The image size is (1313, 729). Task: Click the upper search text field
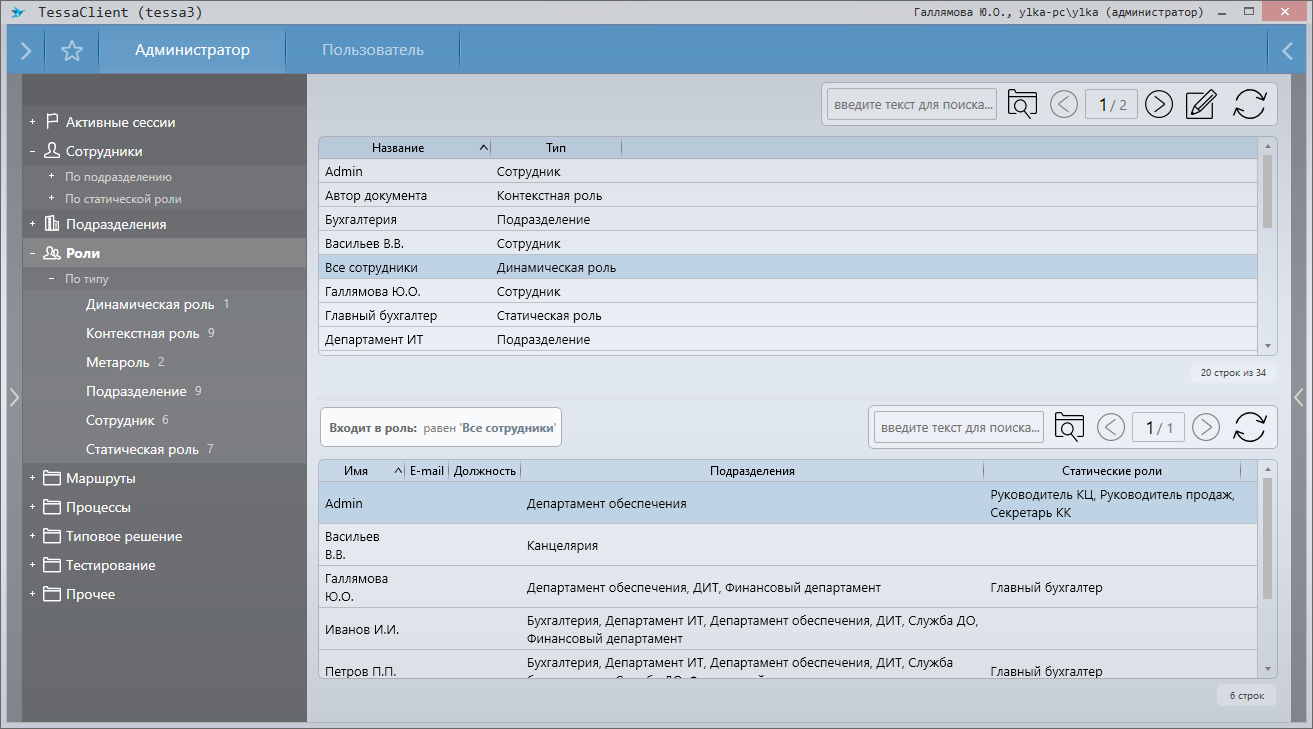911,104
